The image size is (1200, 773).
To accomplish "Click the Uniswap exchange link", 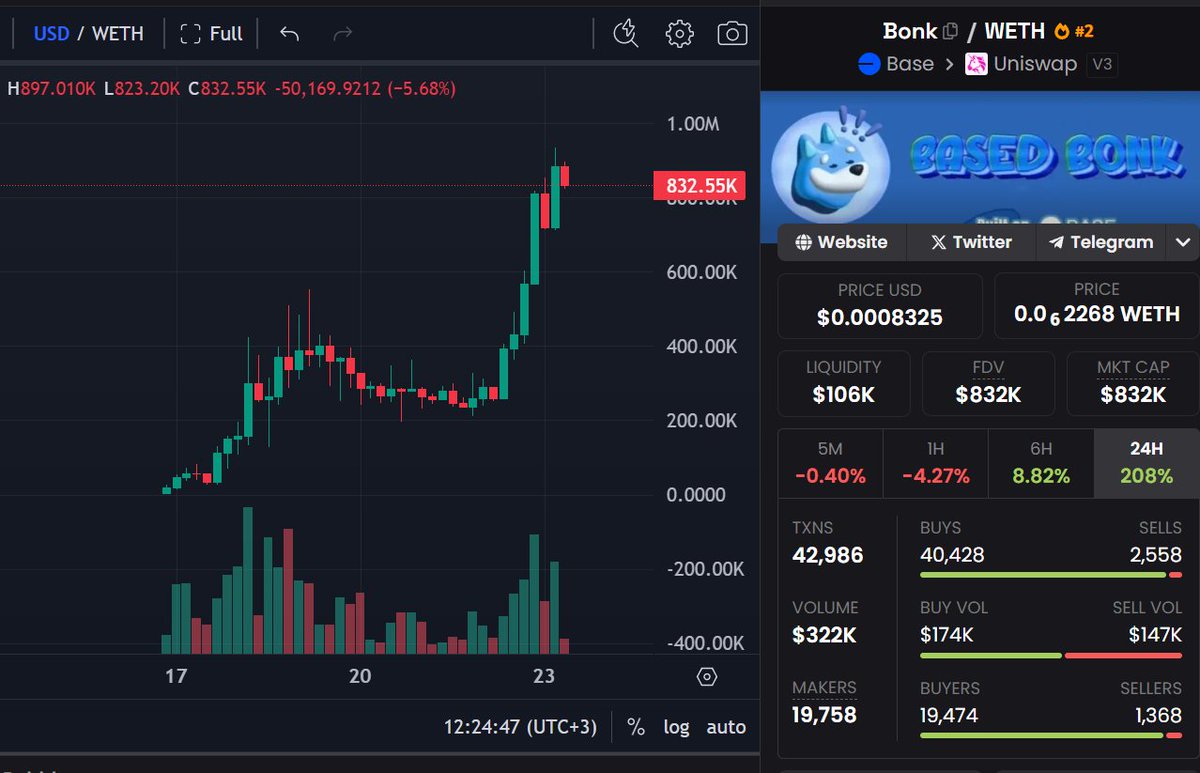I will click(x=1021, y=64).
